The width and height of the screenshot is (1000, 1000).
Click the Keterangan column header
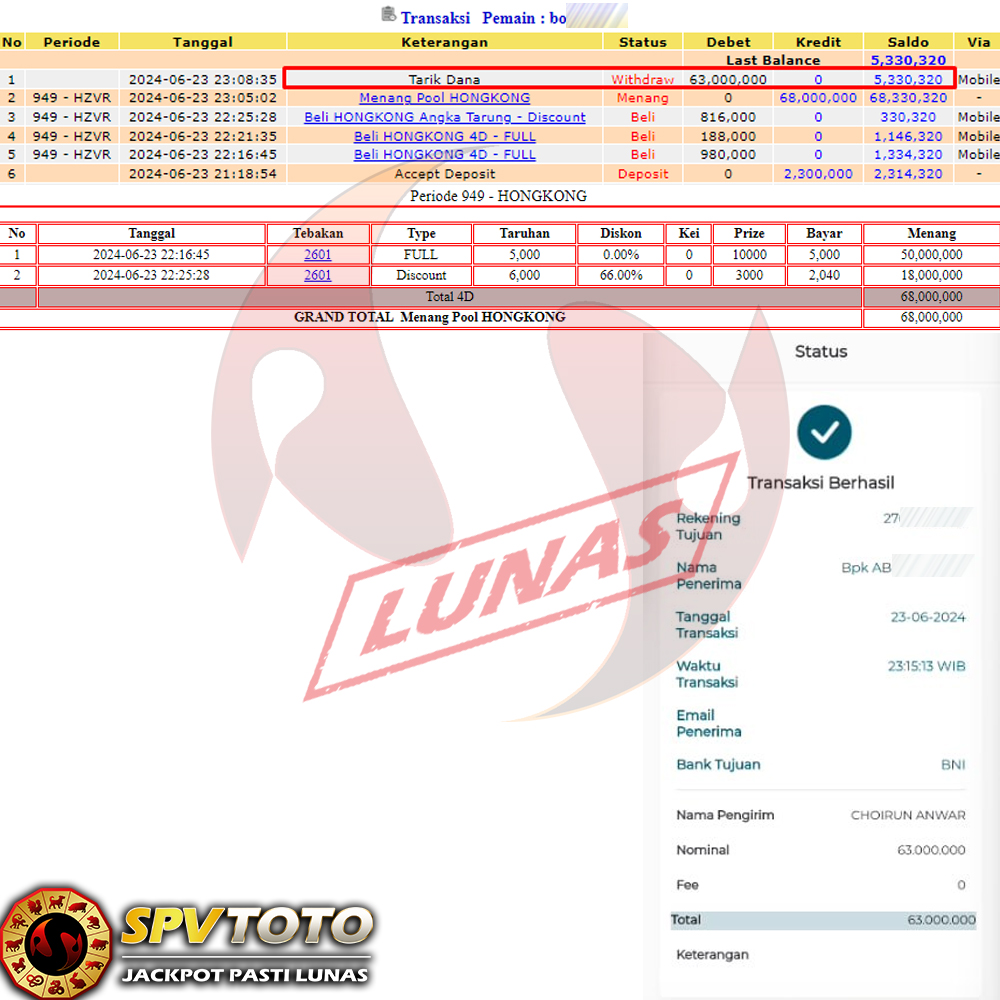pos(444,42)
